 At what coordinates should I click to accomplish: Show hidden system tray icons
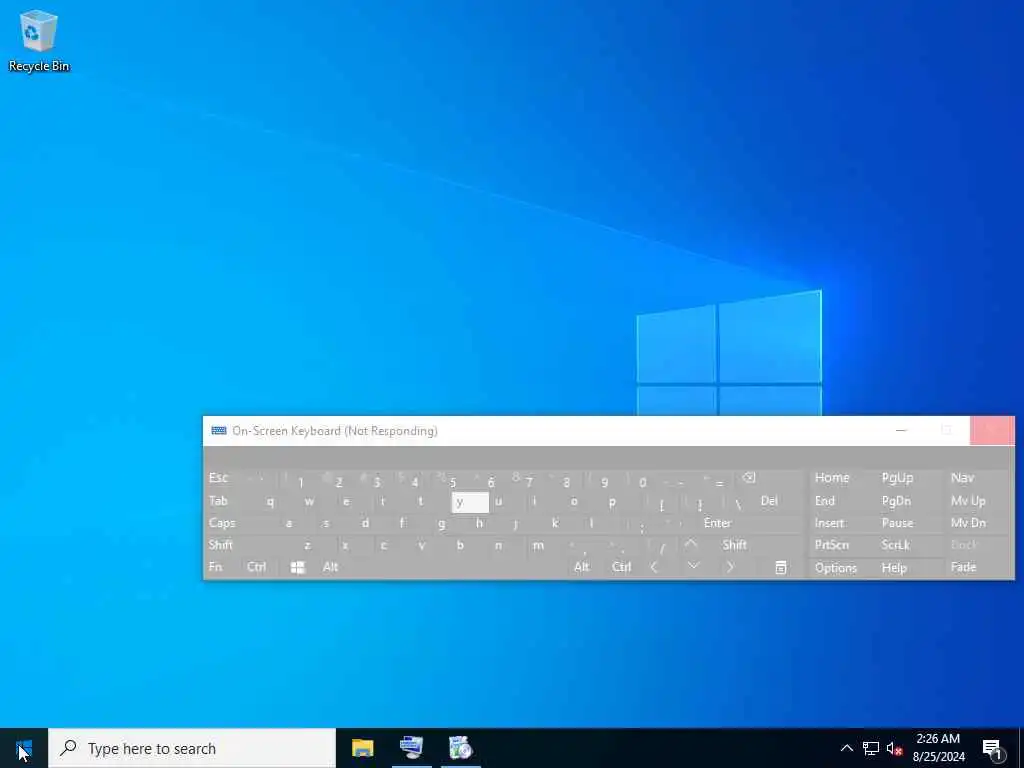846,748
